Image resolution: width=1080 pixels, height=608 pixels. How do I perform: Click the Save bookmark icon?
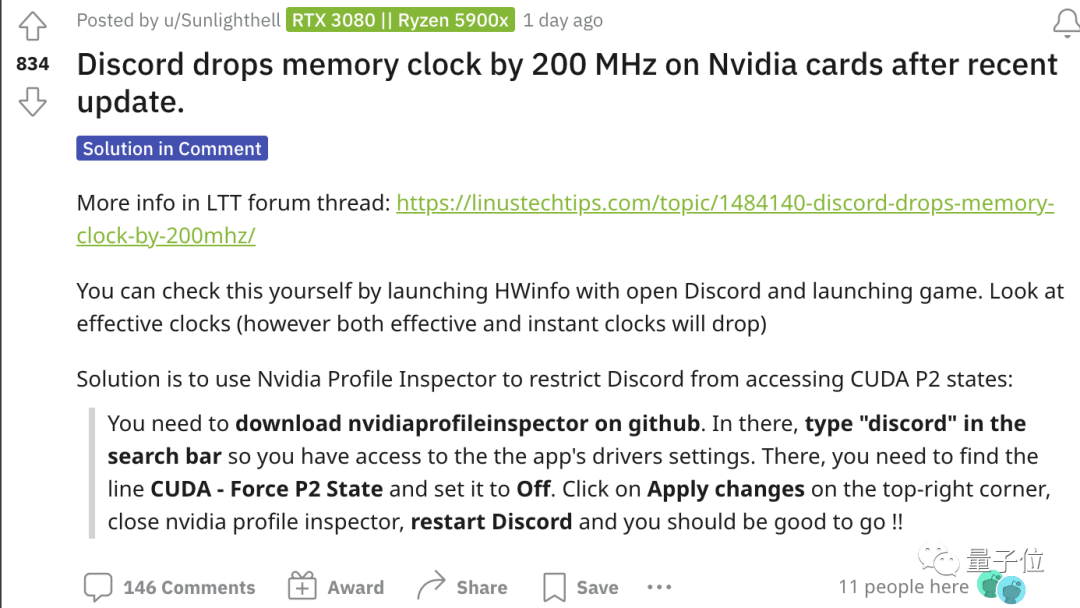(554, 587)
